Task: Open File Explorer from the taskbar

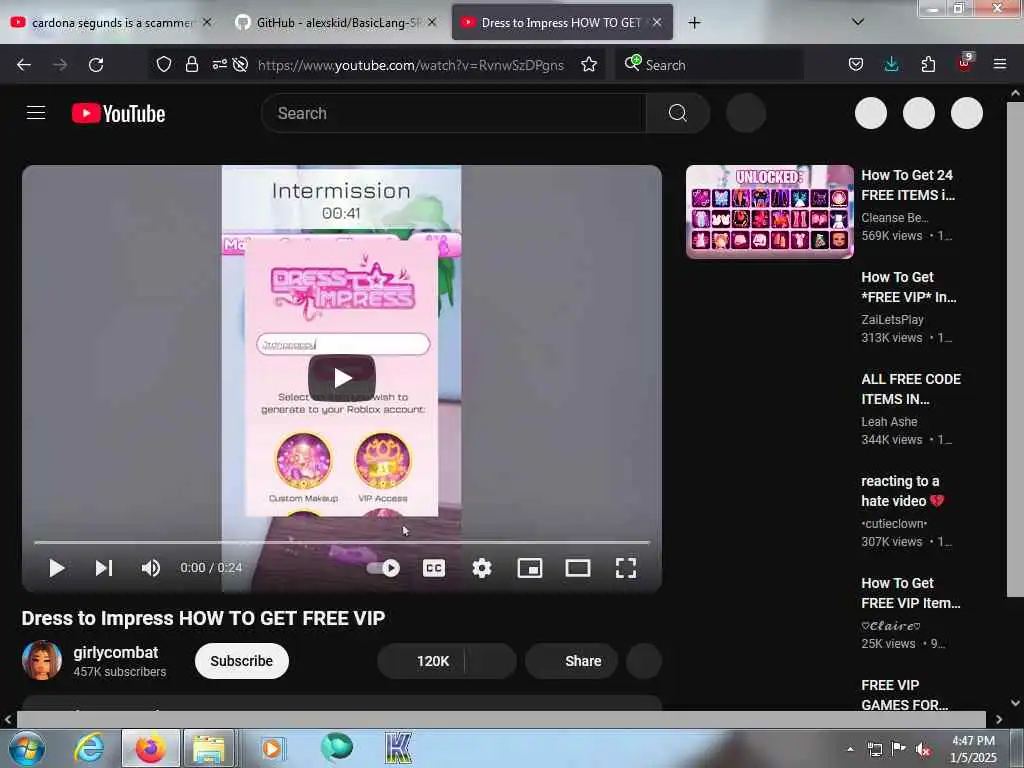Action: pyautogui.click(x=209, y=748)
